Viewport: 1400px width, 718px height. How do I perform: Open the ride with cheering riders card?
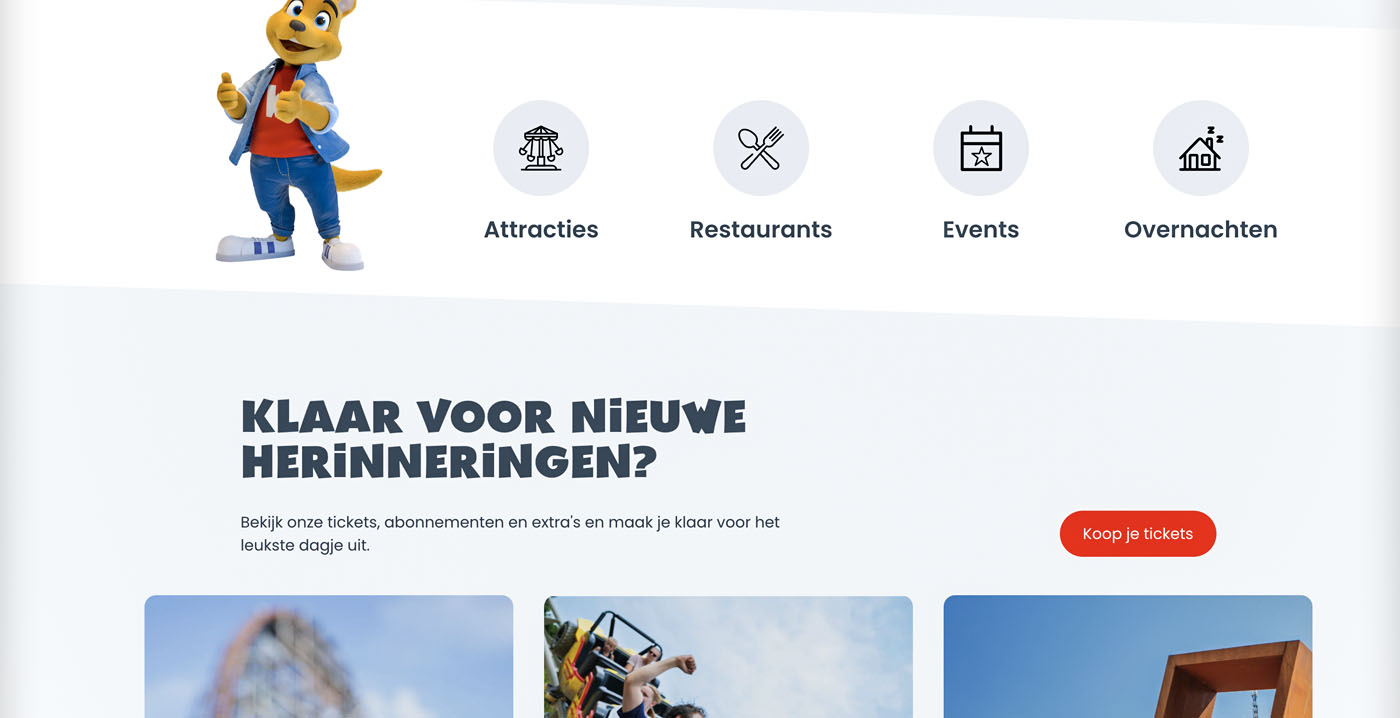pyautogui.click(x=728, y=657)
